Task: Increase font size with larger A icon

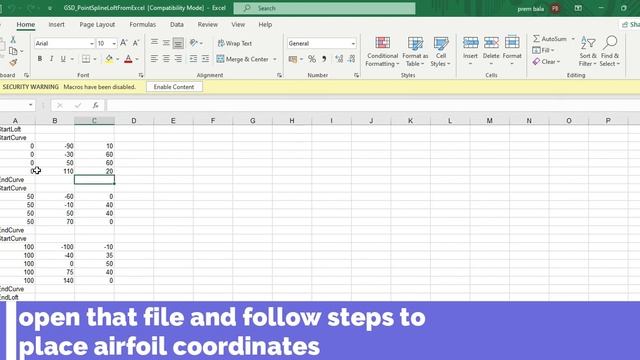Action: point(124,43)
